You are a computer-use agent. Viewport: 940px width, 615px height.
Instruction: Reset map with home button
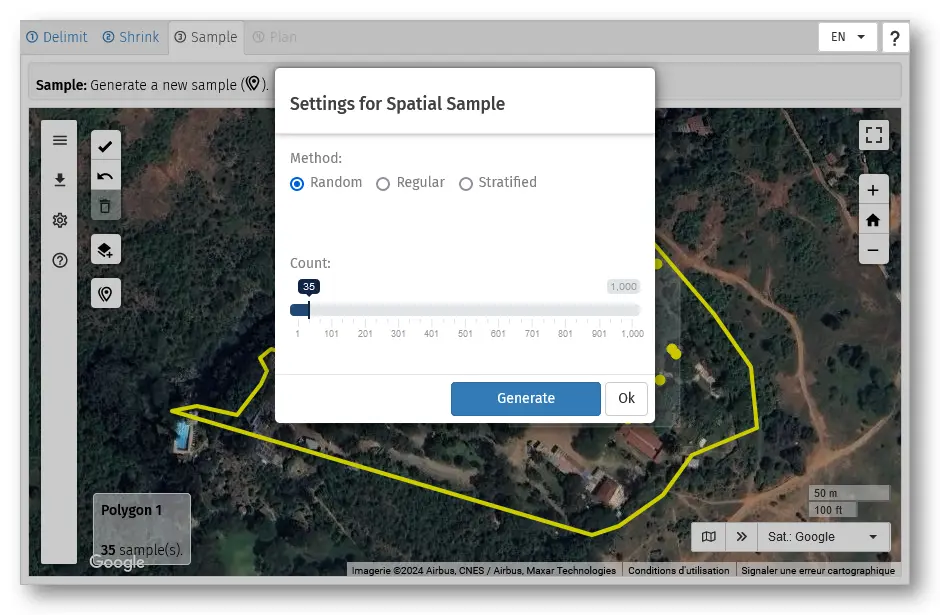[873, 220]
